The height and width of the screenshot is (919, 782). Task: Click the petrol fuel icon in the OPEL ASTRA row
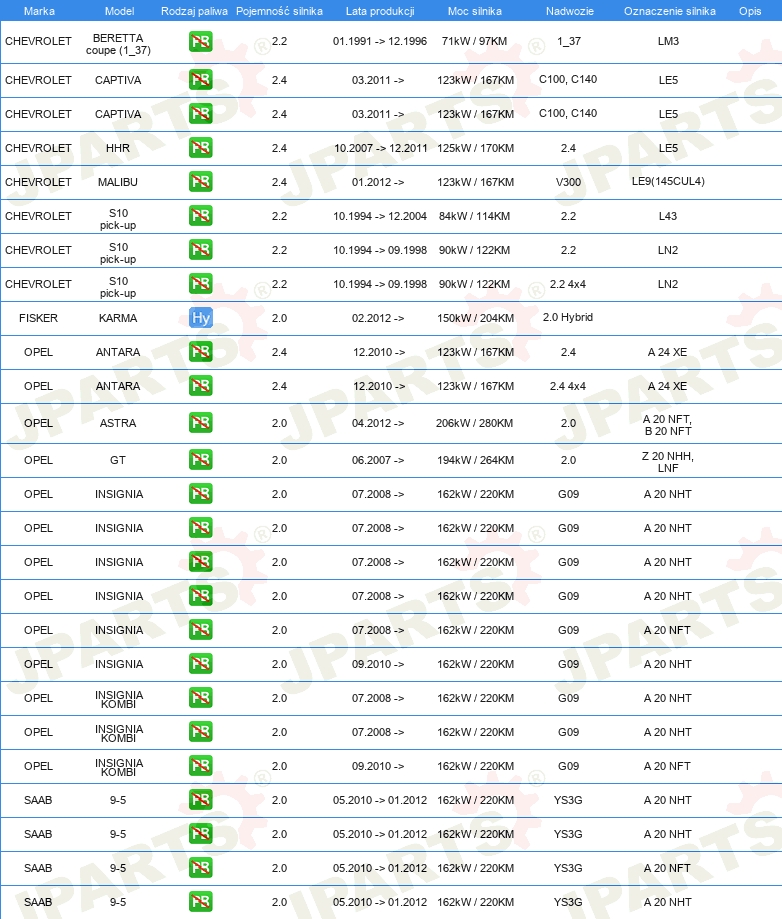(x=200, y=423)
